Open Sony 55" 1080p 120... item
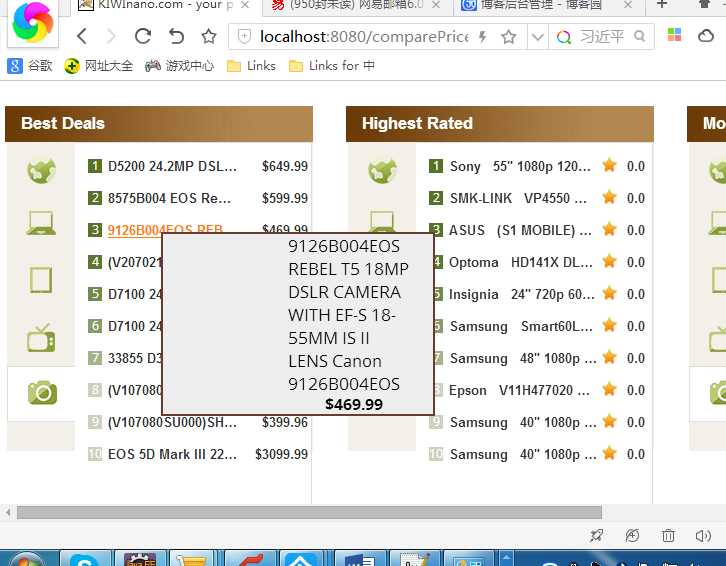This screenshot has width=726, height=566. tap(520, 166)
